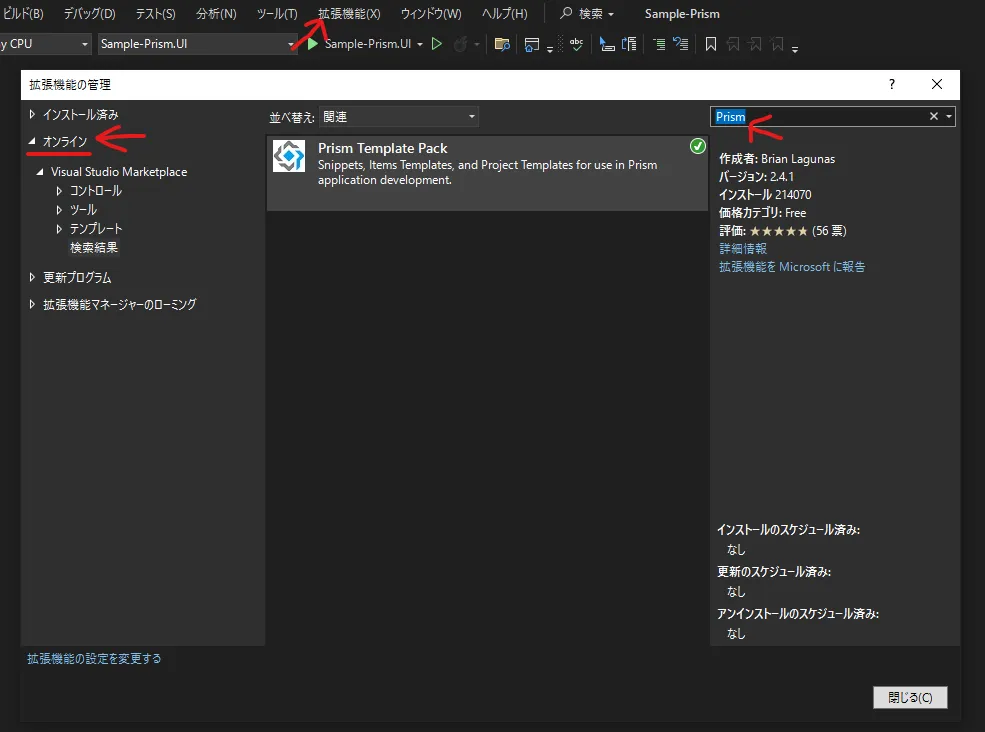This screenshot has width=985, height=732.
Task: Click the Prism Template Pack logo
Action: pos(289,156)
